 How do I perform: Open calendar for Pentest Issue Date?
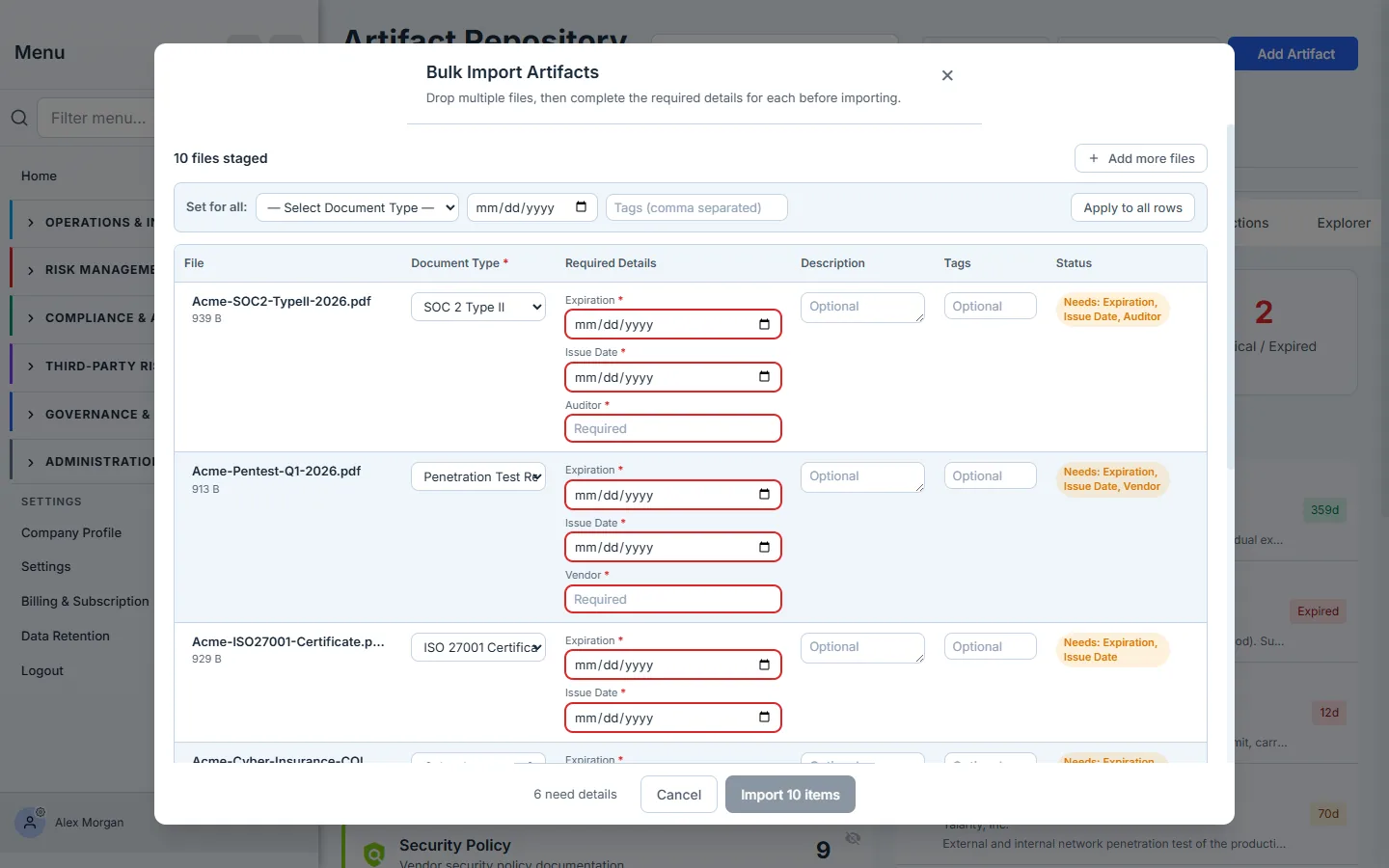(x=764, y=547)
